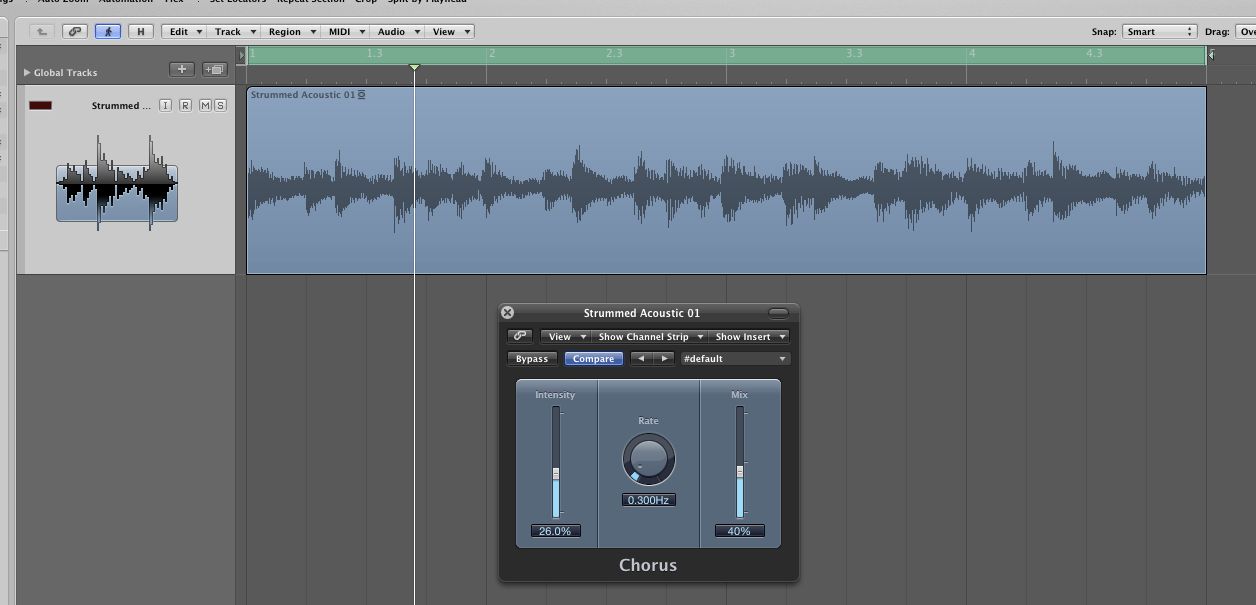Open the arrange area View menu
Viewport: 1256px width, 605px height.
(x=450, y=31)
